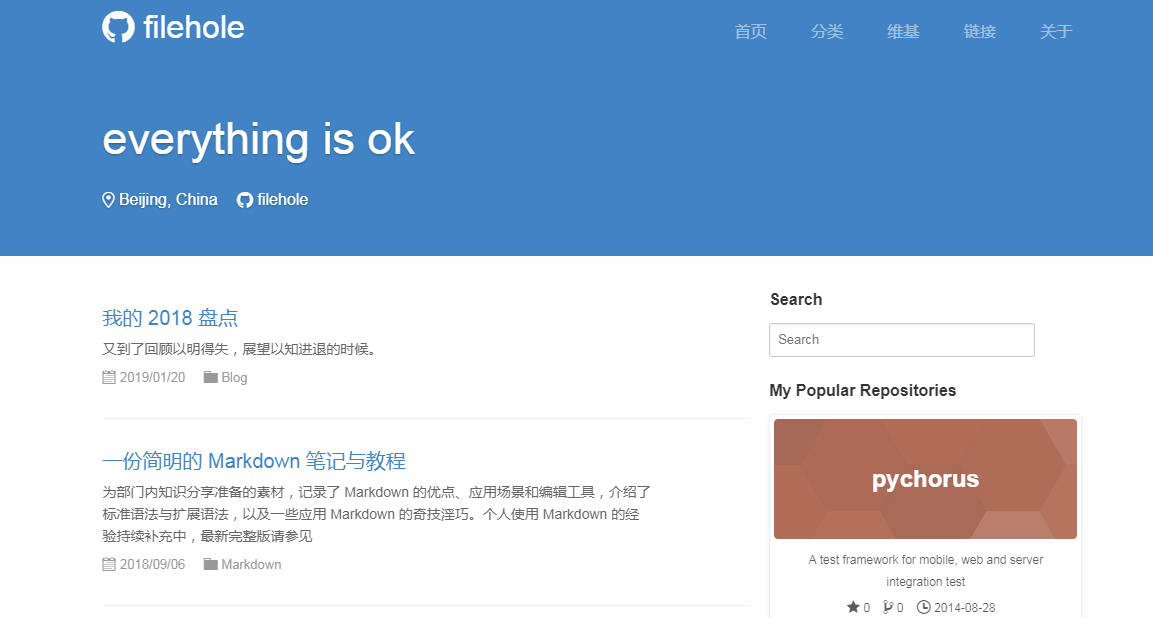This screenshot has height=618, width=1153.
Task: Open the post 我的 2018 盘点
Action: 170,318
